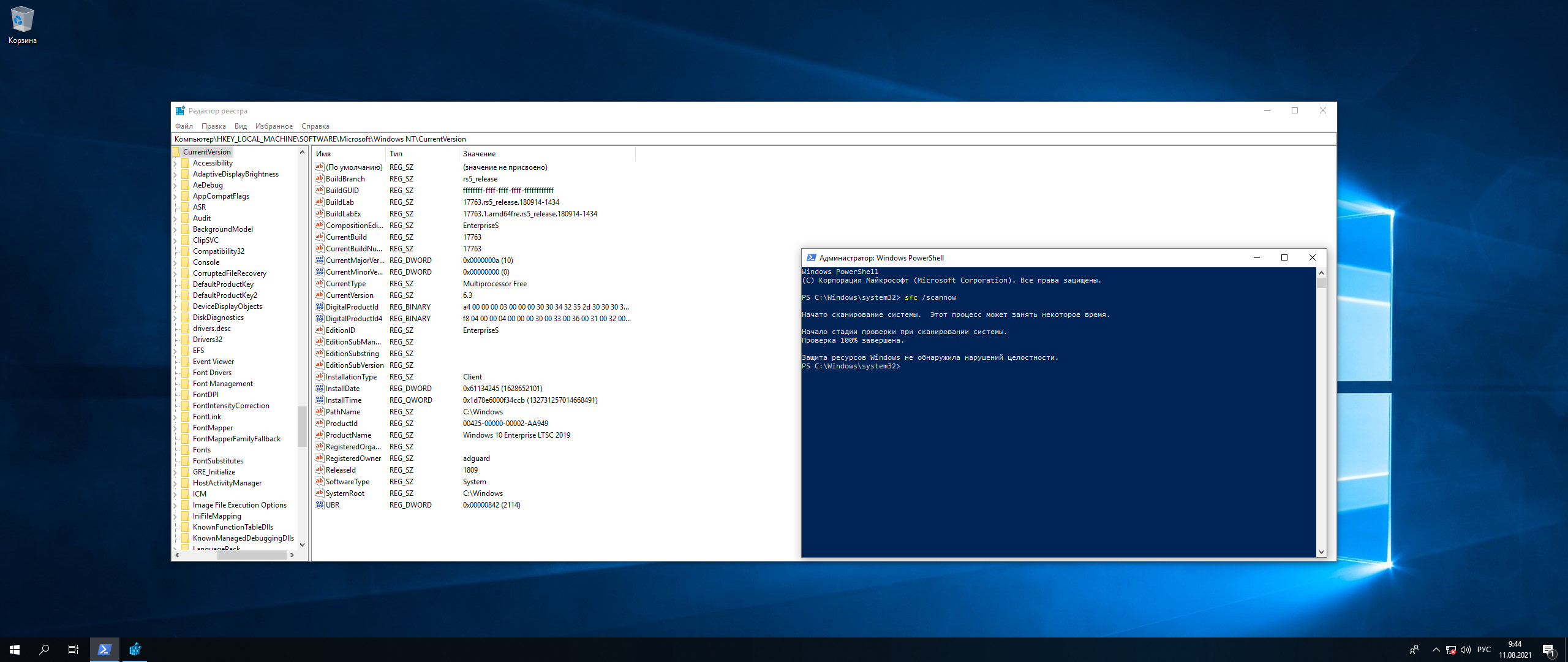Switch to PowerShell taskbar icon
Viewport: 1568px width, 662px height.
coord(104,650)
